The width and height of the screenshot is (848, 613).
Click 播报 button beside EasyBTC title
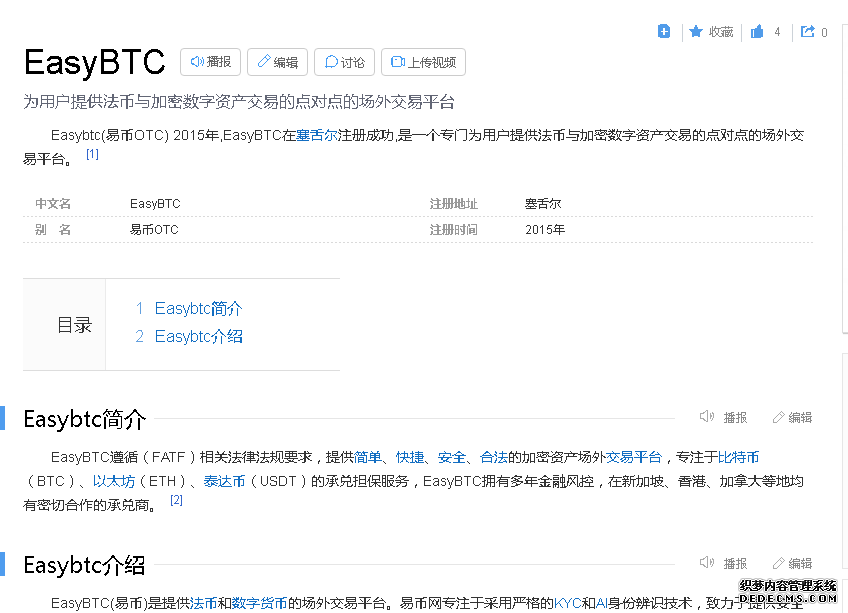pyautogui.click(x=210, y=62)
